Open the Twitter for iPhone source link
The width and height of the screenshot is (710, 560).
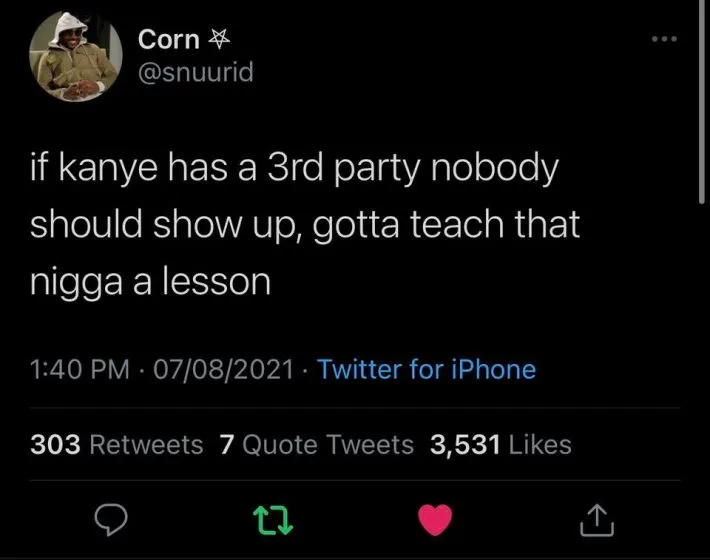coord(427,369)
